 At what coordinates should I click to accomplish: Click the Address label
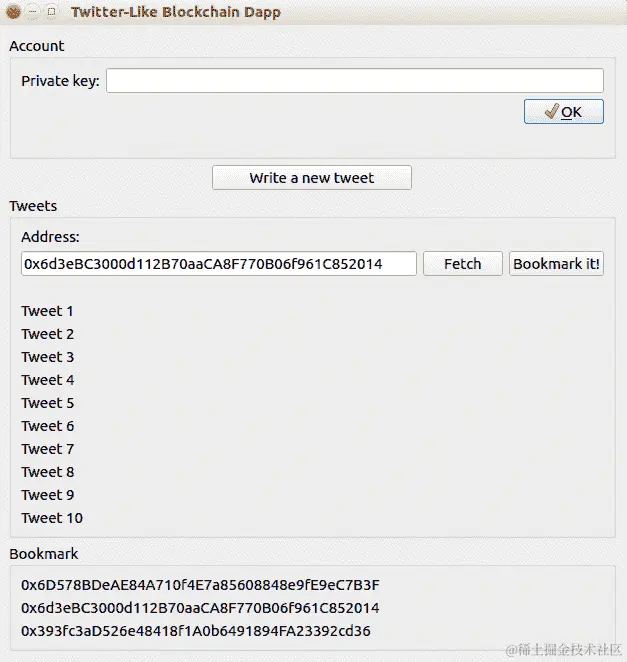pos(50,237)
